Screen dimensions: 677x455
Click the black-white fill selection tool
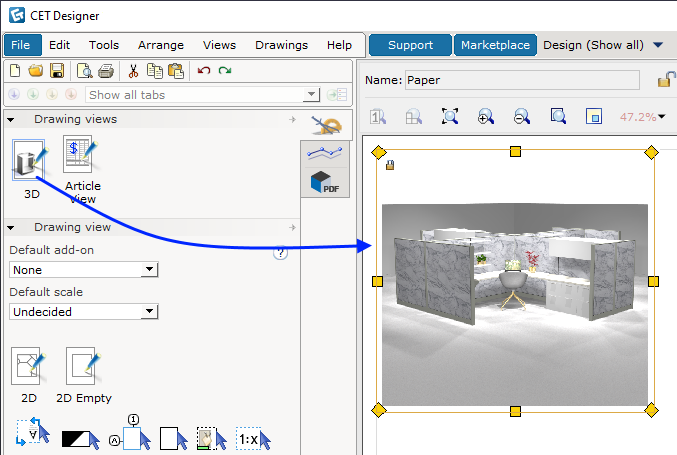80,439
